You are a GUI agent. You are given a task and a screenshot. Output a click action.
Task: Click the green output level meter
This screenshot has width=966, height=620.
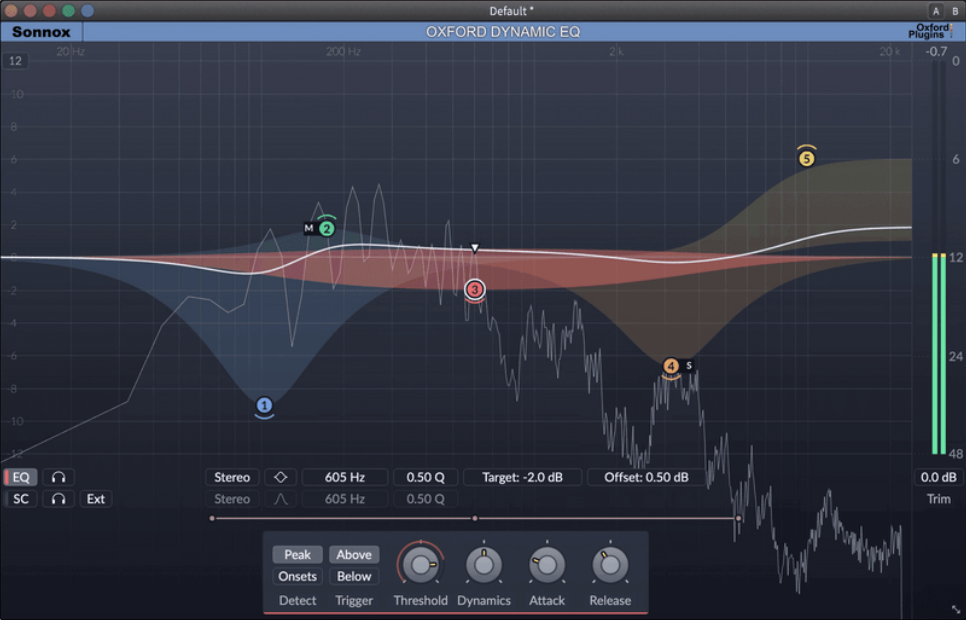click(939, 353)
